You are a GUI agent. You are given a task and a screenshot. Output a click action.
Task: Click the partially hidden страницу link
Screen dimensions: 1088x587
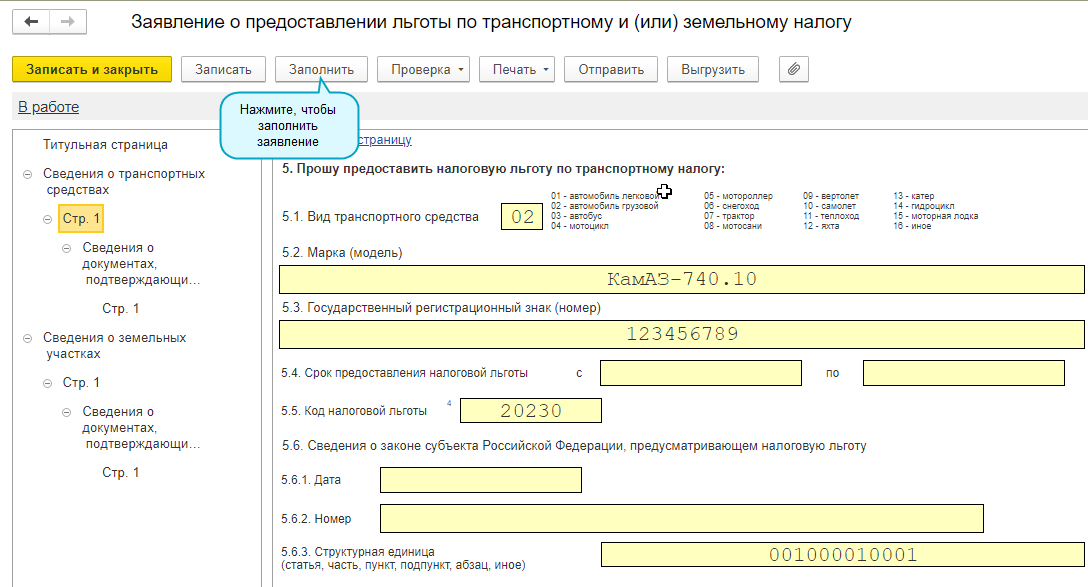click(x=385, y=139)
